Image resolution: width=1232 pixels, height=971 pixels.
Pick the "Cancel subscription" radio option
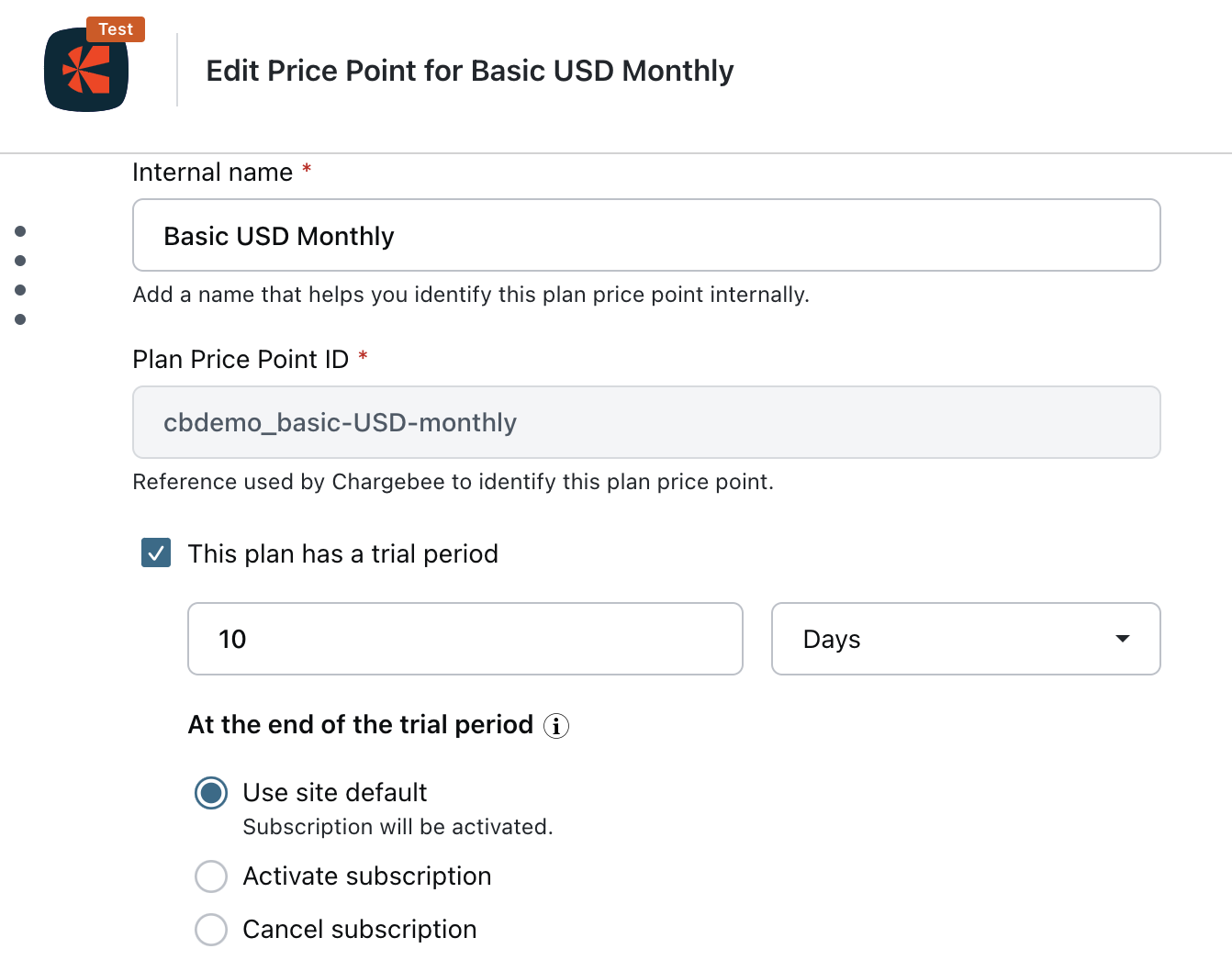[211, 930]
